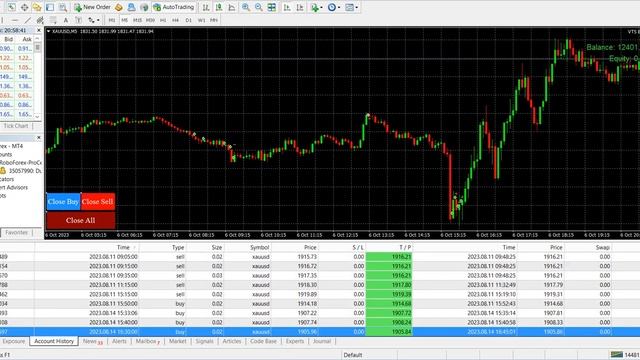640x360 pixels.
Task: Click the Close All button
Action: pos(80,220)
